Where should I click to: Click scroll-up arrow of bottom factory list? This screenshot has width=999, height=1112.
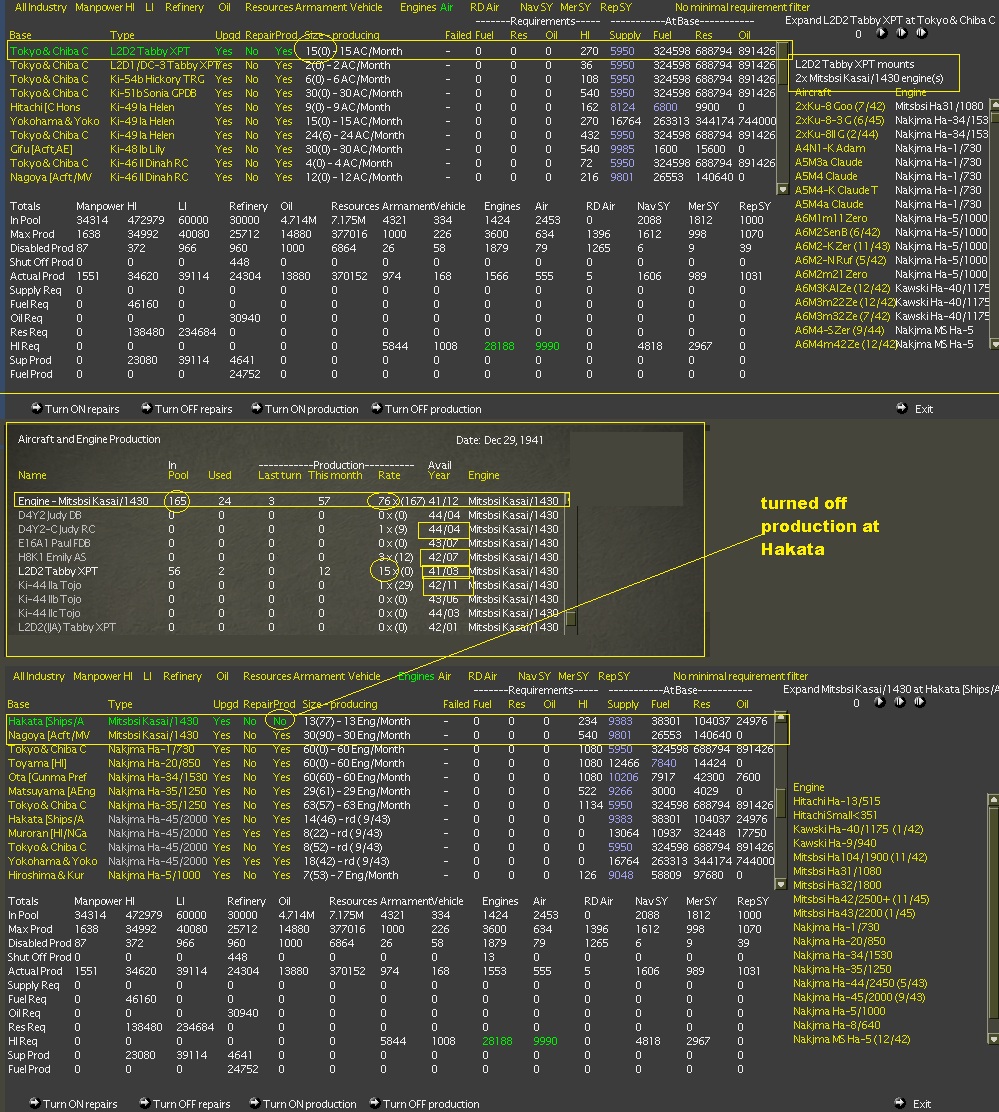[x=781, y=717]
